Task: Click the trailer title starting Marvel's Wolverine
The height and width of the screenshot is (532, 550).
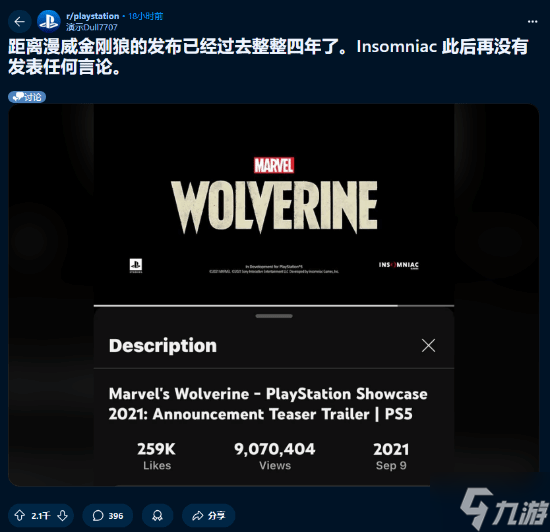Action: [x=268, y=404]
